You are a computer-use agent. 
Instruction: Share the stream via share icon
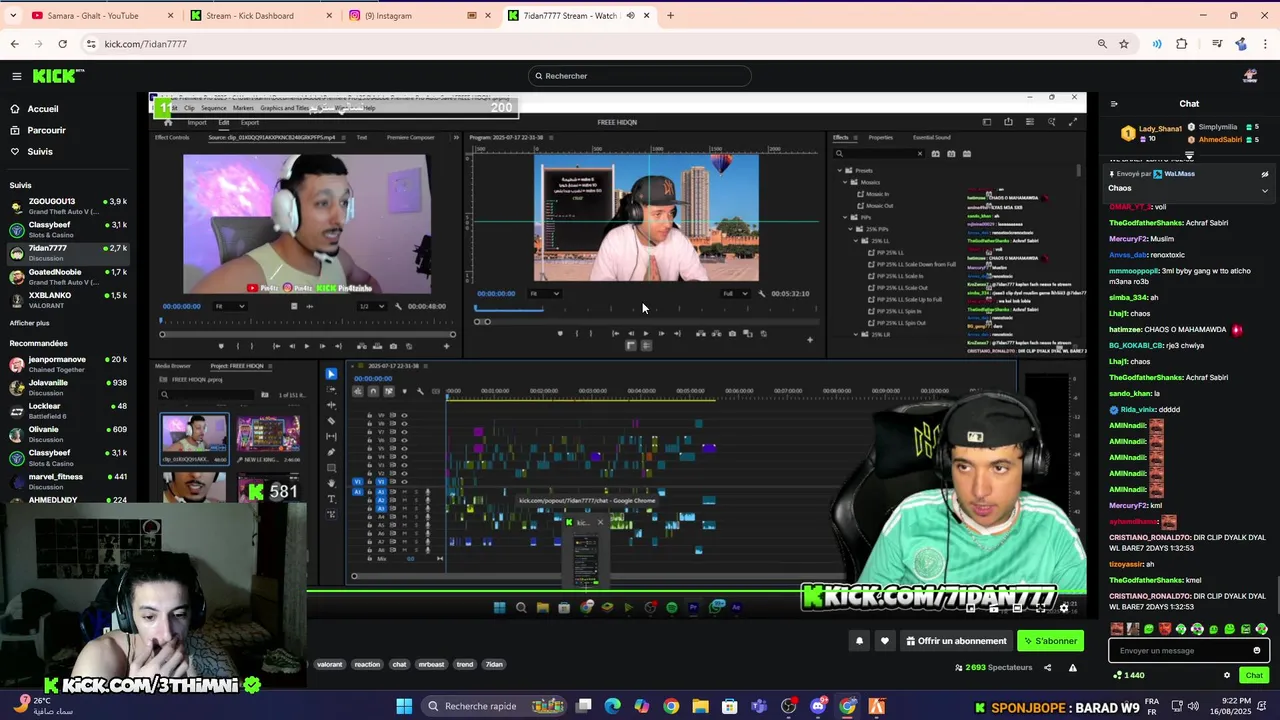pos(1048,668)
